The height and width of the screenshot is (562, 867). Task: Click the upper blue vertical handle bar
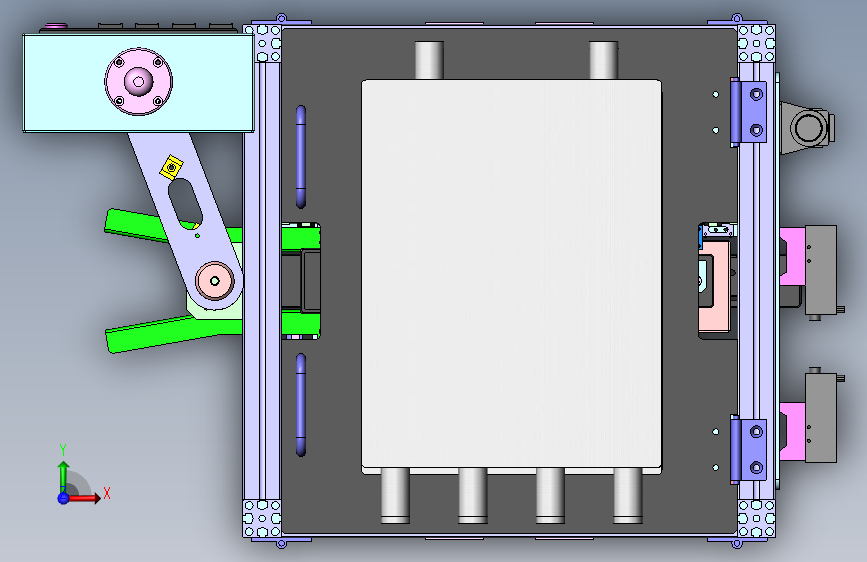(301, 157)
